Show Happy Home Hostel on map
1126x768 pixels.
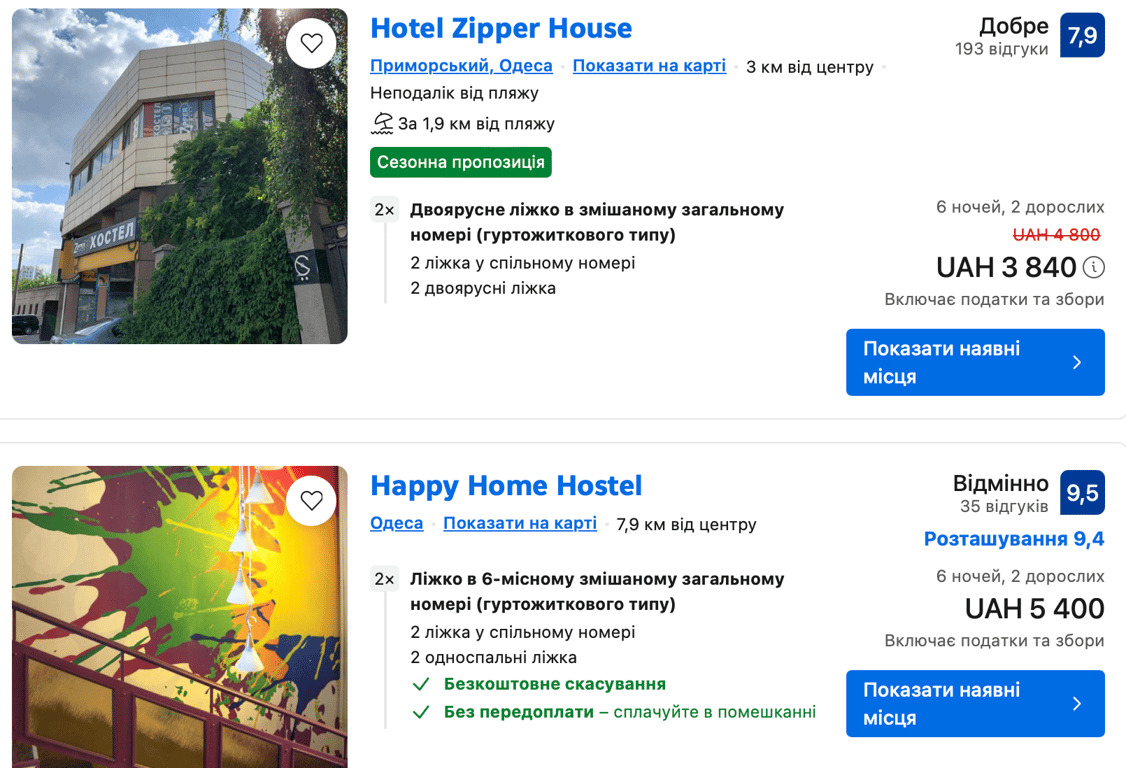(520, 524)
